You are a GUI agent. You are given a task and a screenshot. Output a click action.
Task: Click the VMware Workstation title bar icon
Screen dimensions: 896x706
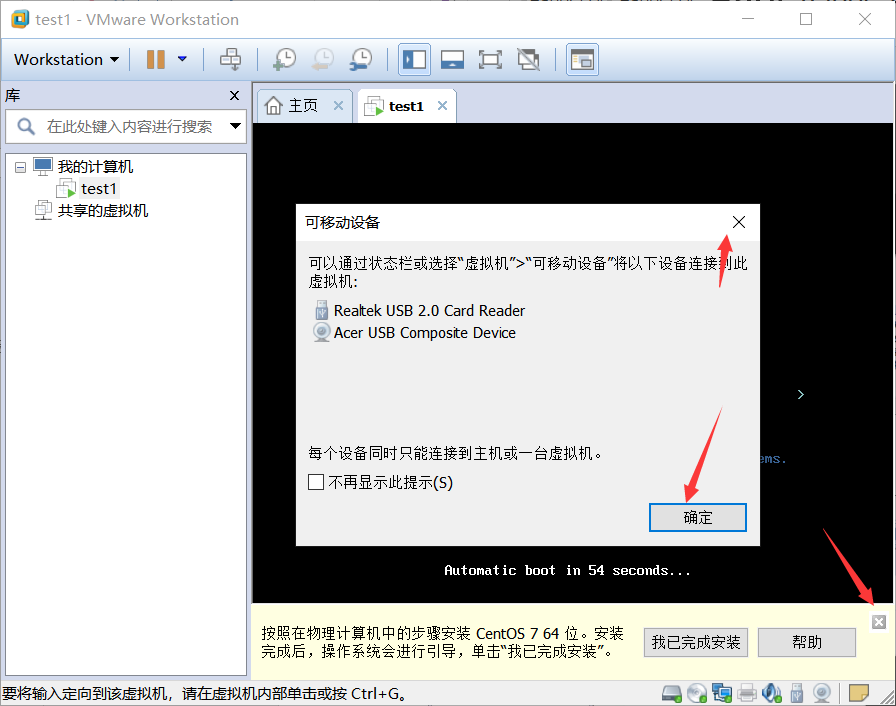pos(20,19)
